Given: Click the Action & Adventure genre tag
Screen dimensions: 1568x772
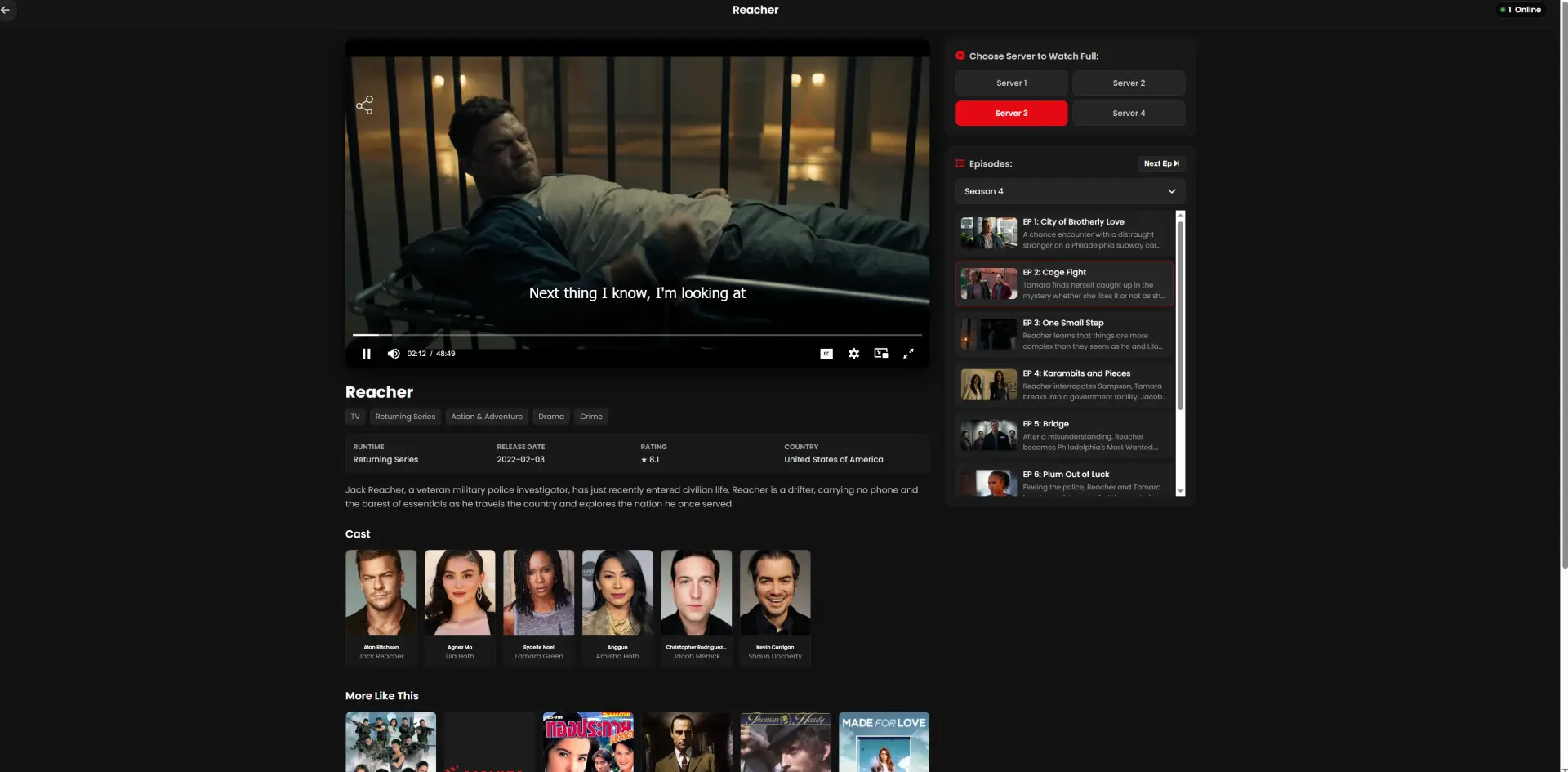Looking at the screenshot, I should pos(487,417).
